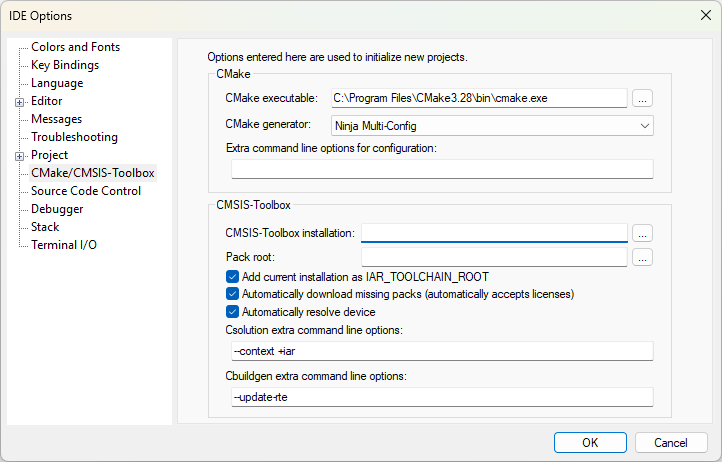Open the Terminal I/O options page
Image resolution: width=722 pixels, height=462 pixels.
click(63, 245)
